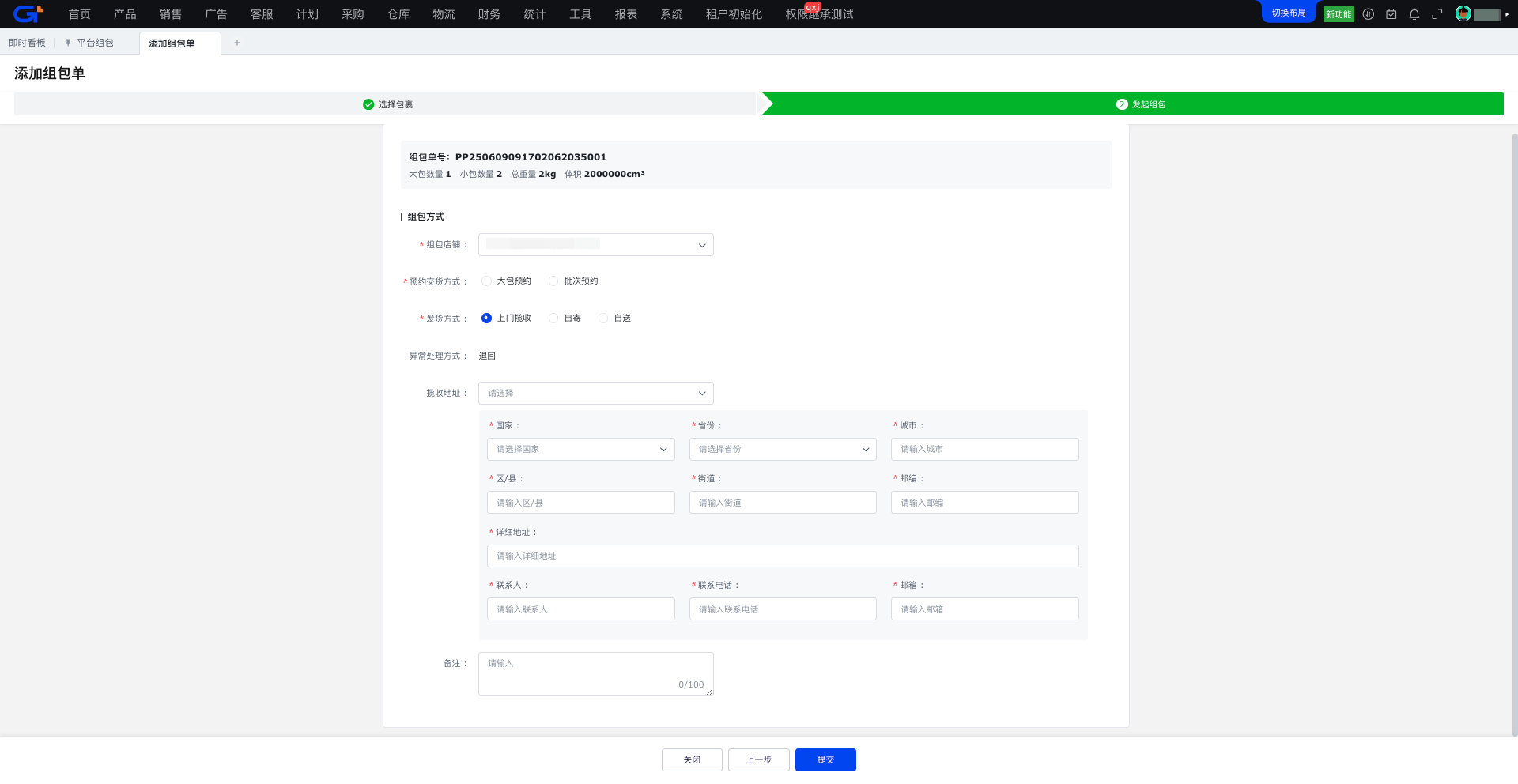Open 财务 menu
This screenshot has height=784, width=1518.
click(489, 14)
